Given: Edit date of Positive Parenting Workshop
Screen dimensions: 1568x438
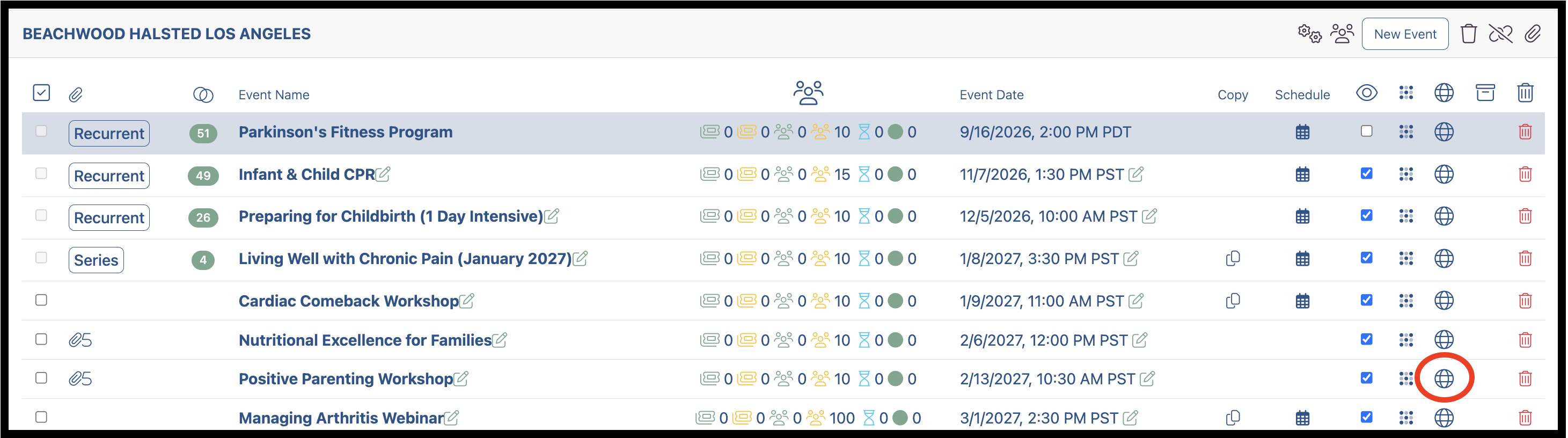Looking at the screenshot, I should 1147,379.
